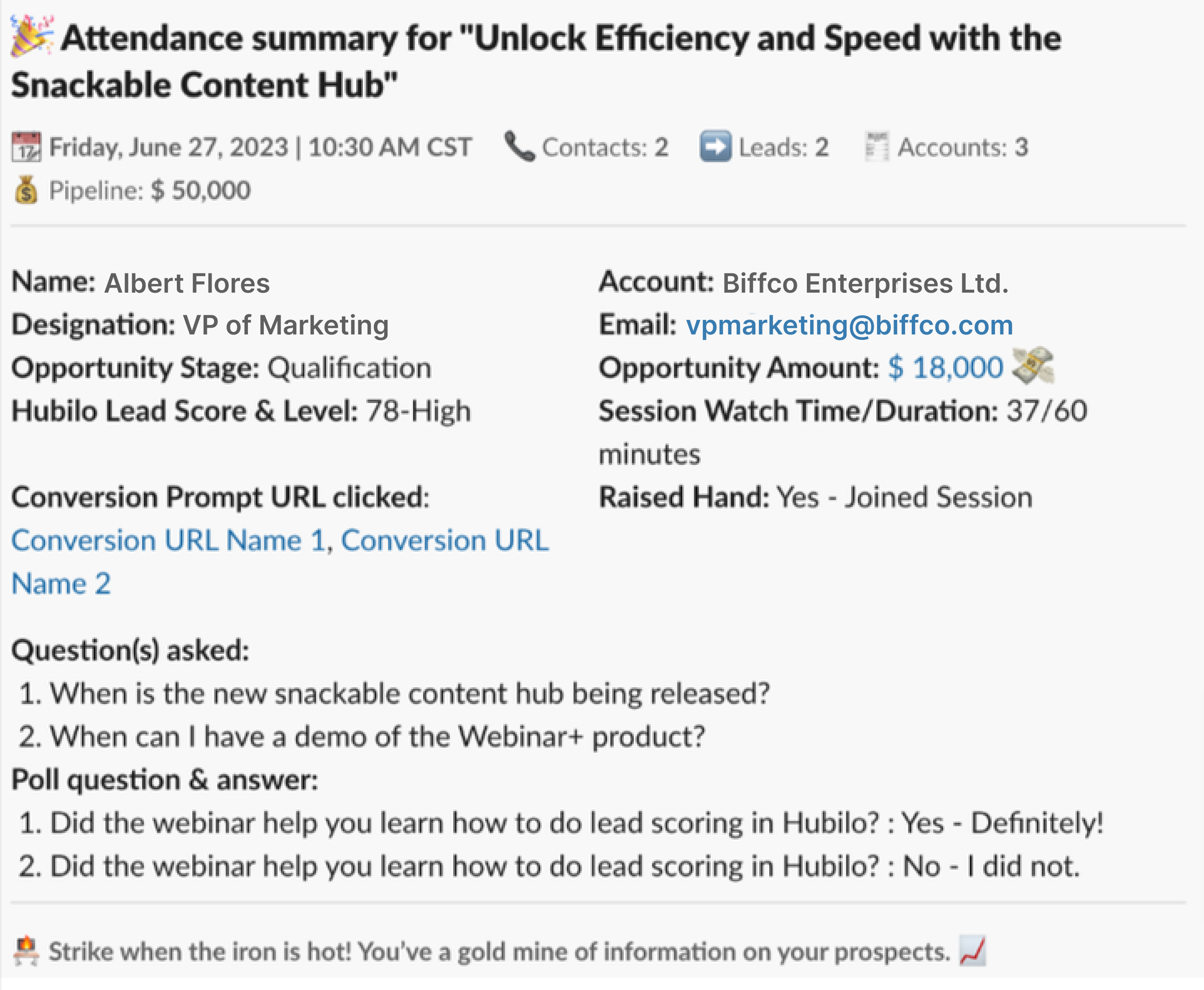Click the 78-High lead score value
Screen dimensions: 1204x990
418,411
